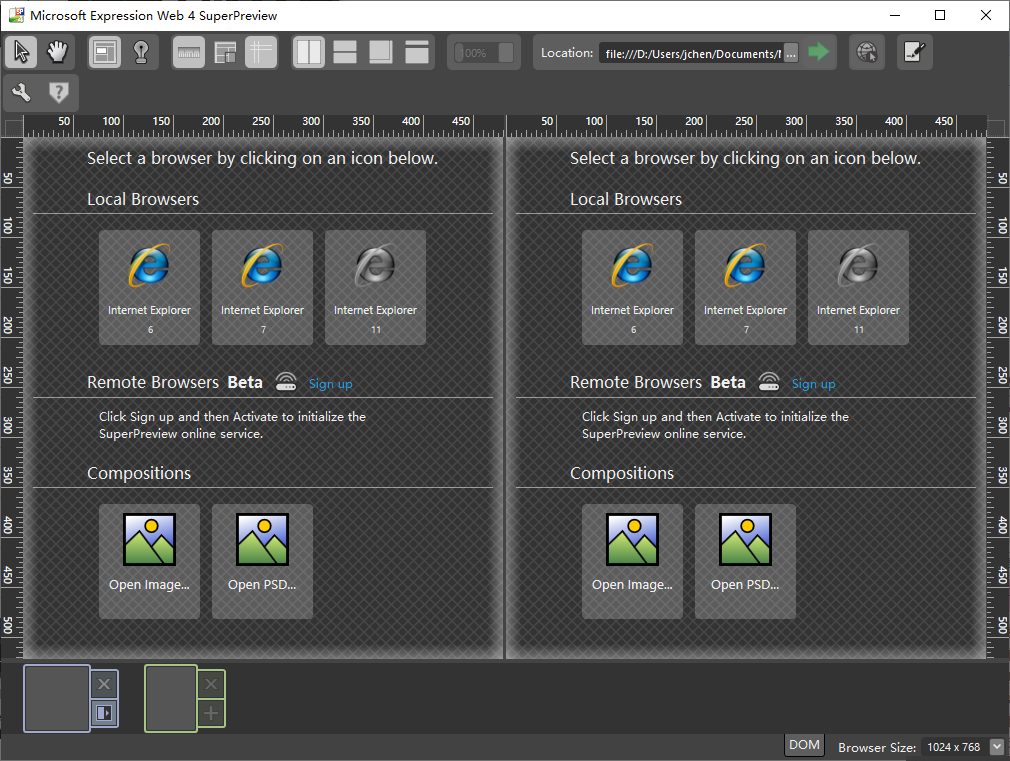
Task: Click Local Browsers heading in left pane
Action: tap(143, 199)
